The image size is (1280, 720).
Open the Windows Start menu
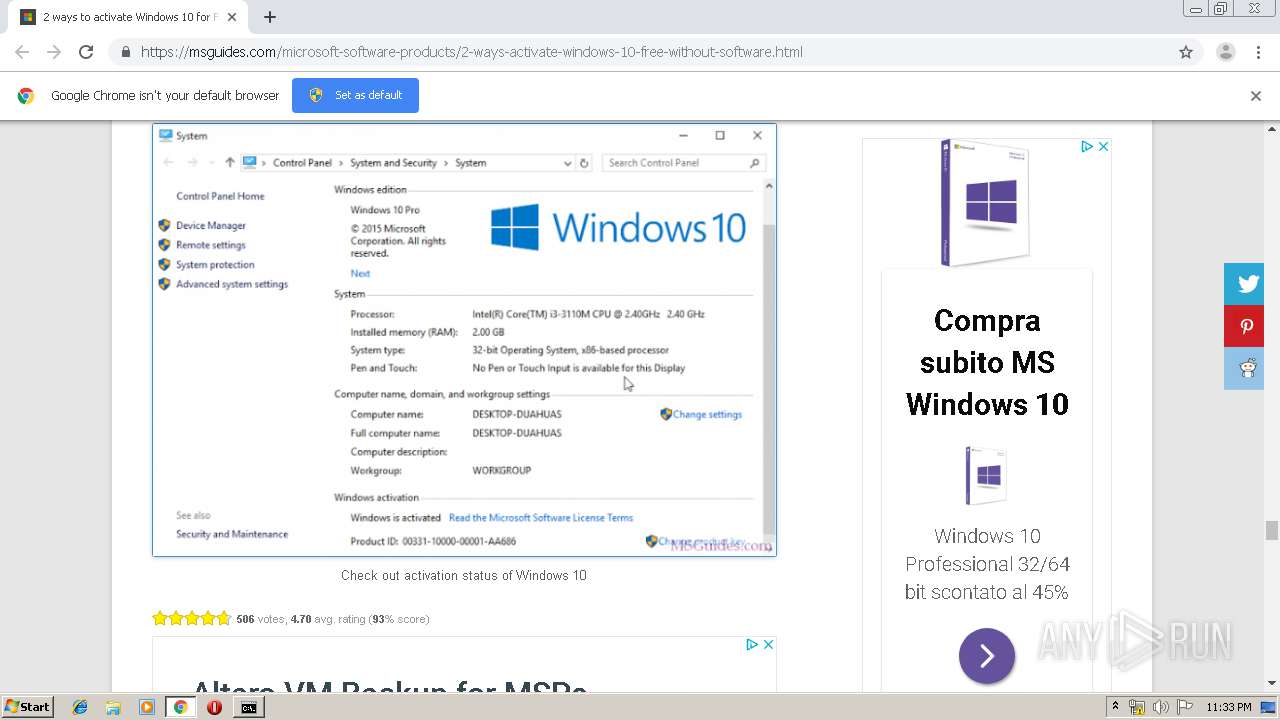click(x=27, y=706)
